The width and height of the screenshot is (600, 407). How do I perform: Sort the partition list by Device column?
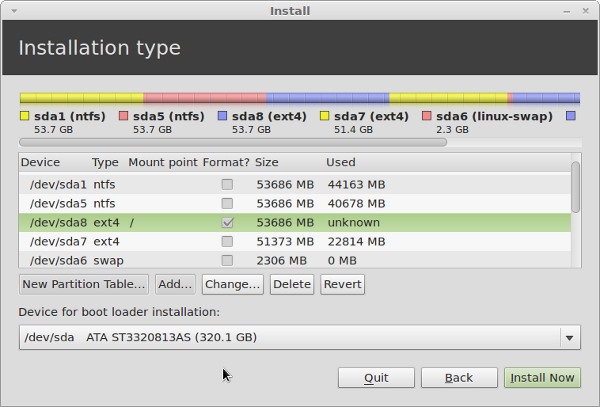click(x=41, y=162)
